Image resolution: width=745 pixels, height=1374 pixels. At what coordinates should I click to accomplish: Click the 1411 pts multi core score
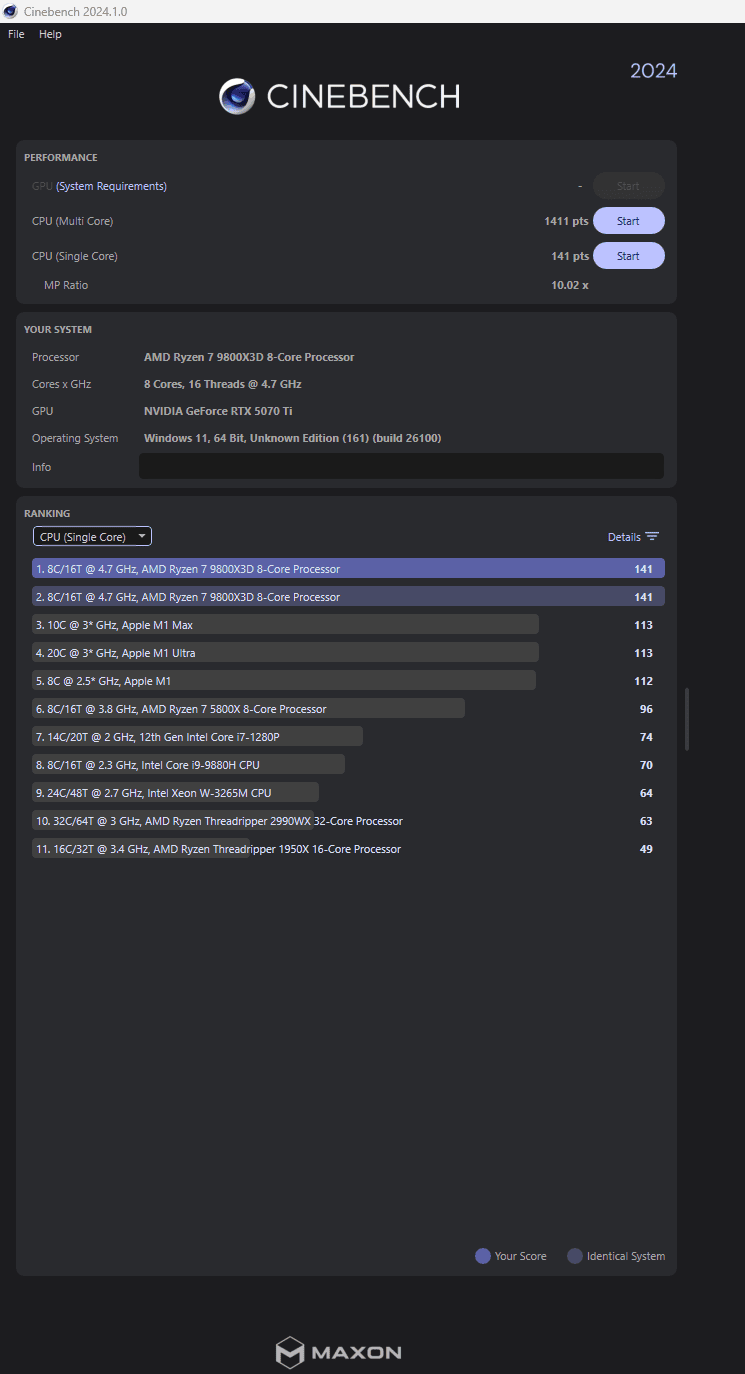(x=566, y=221)
